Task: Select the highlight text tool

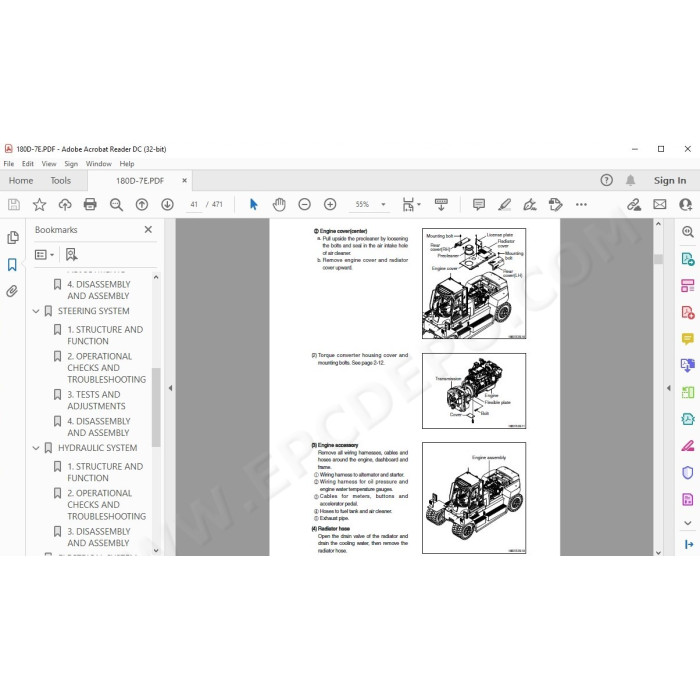Action: click(504, 204)
